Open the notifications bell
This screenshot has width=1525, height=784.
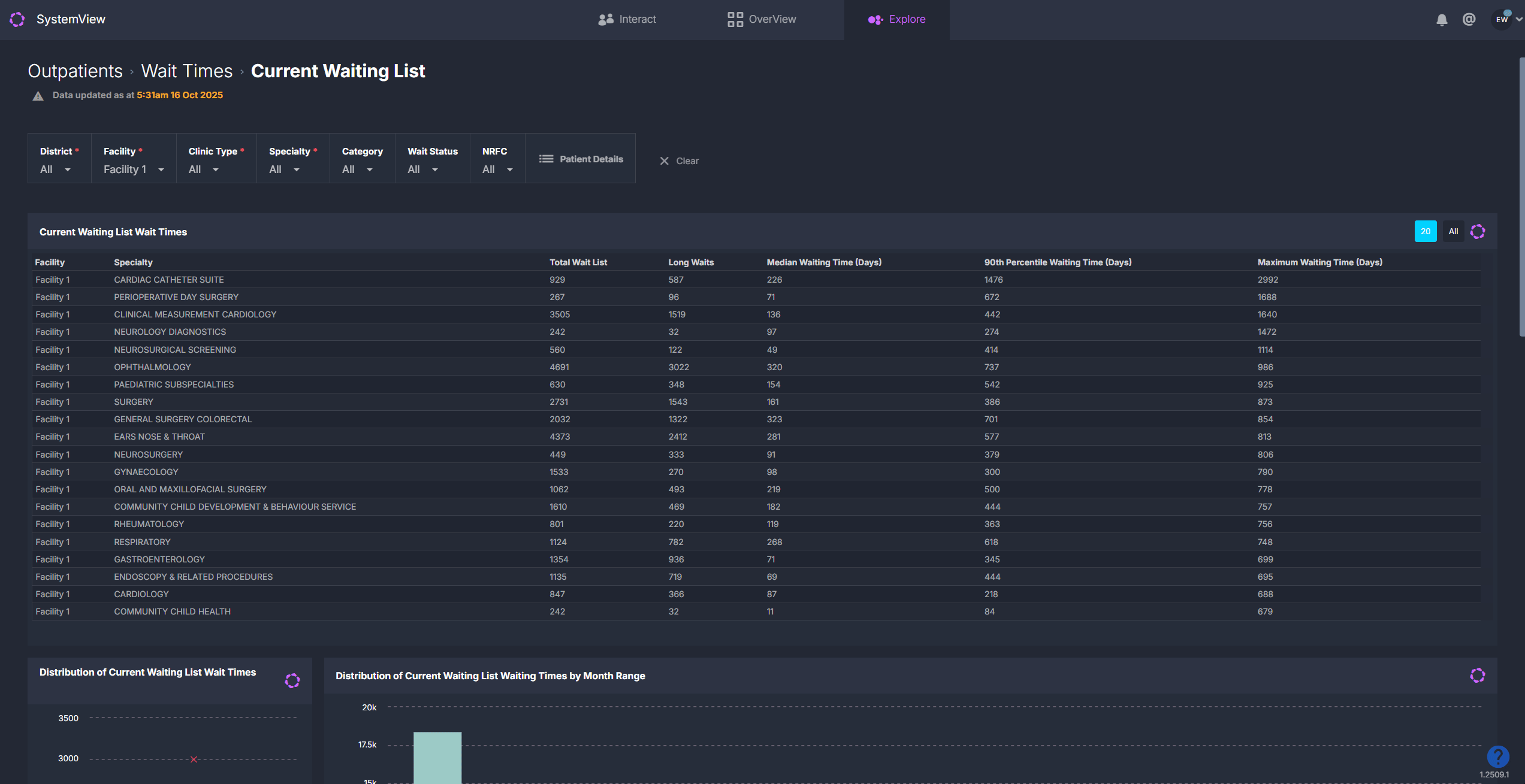tap(1442, 20)
